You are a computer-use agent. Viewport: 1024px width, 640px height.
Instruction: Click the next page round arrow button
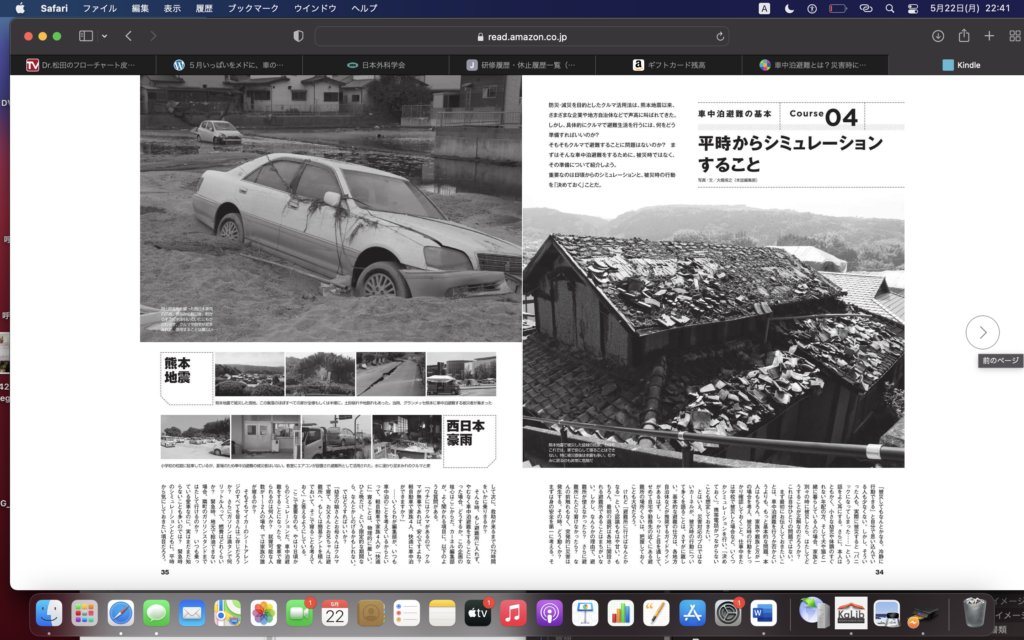click(982, 332)
